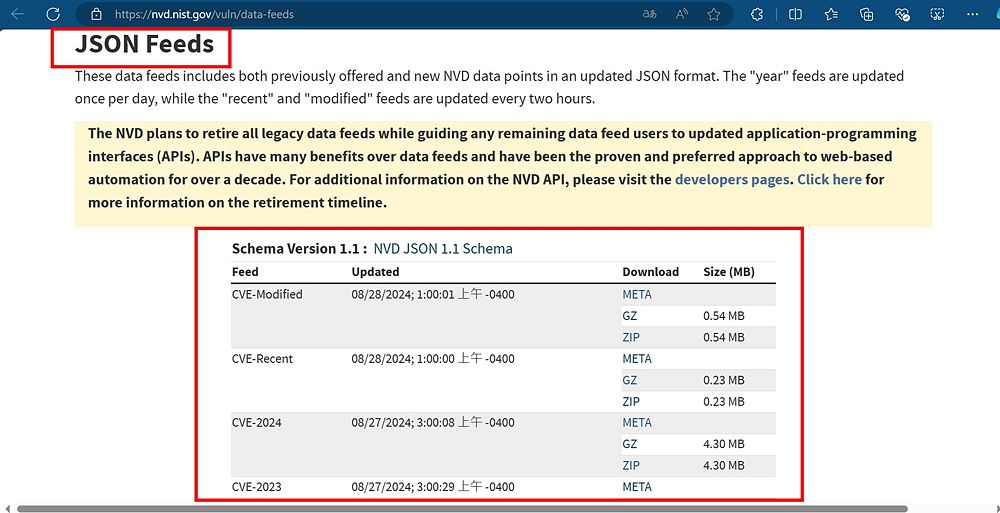Follow the Click here retirement timeline link

829,179
